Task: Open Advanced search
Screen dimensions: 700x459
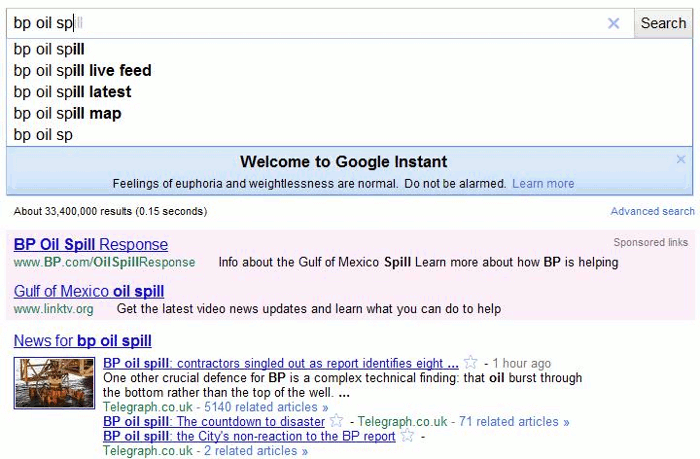Action: tap(652, 211)
